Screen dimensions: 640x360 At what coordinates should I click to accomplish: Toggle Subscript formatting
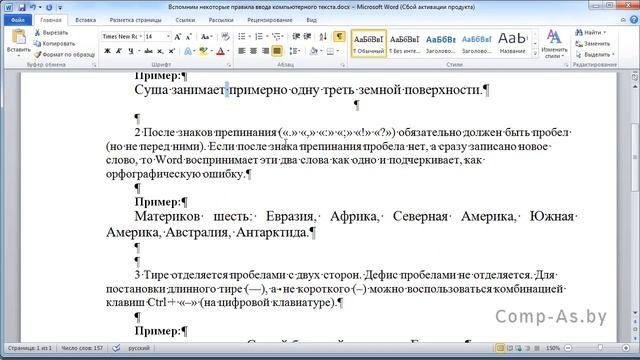(160, 51)
